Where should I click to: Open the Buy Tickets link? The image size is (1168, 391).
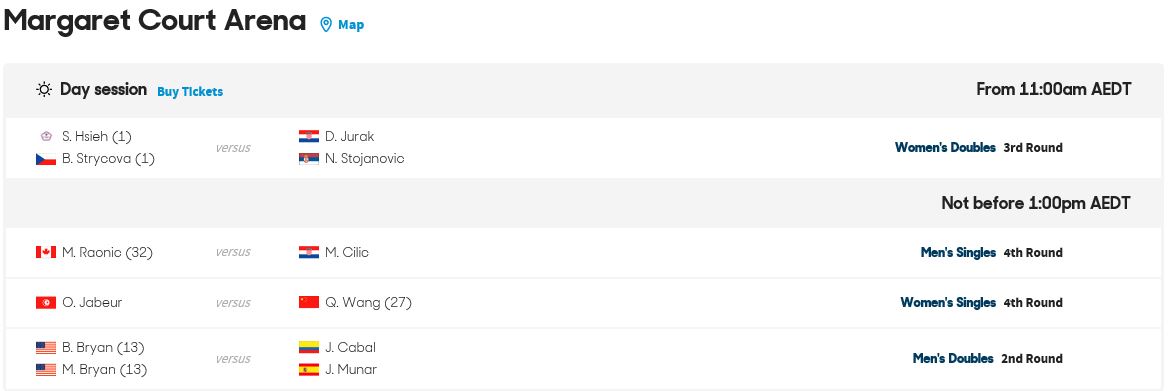(x=190, y=92)
